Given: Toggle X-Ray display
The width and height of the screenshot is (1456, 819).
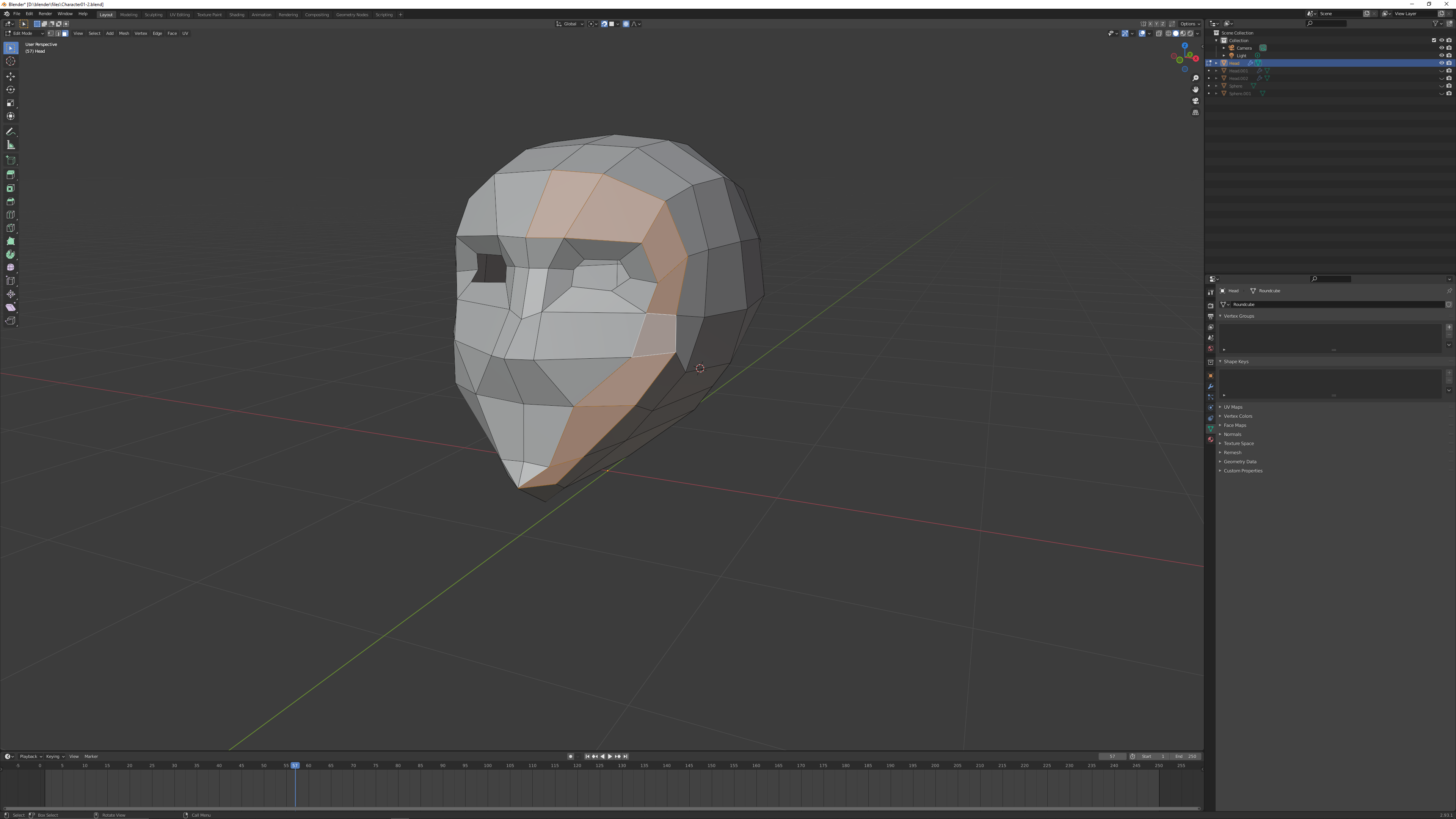Looking at the screenshot, I should pyautogui.click(x=1159, y=33).
